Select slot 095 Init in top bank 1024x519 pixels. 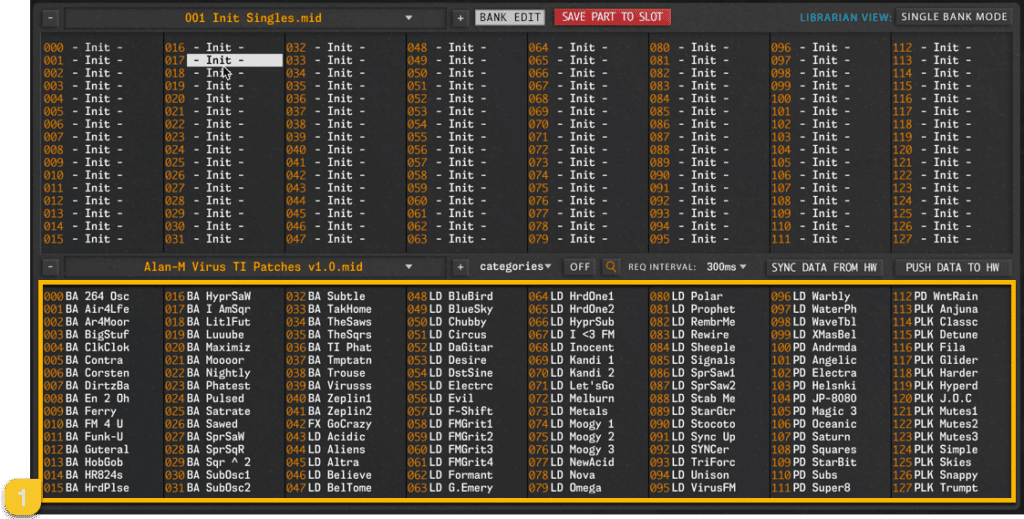[689, 239]
